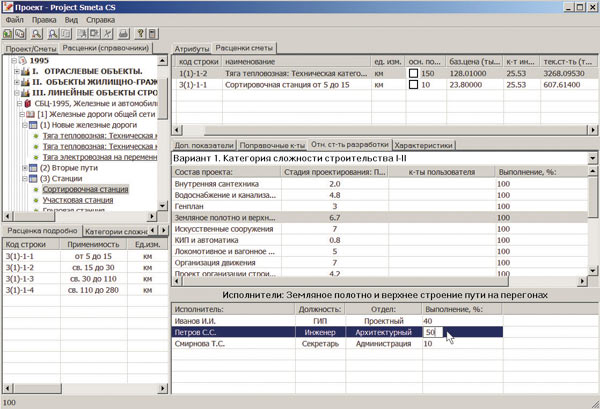Select the Смирнова Т.С. executor row
This screenshot has height=409, width=600.
tap(337, 344)
